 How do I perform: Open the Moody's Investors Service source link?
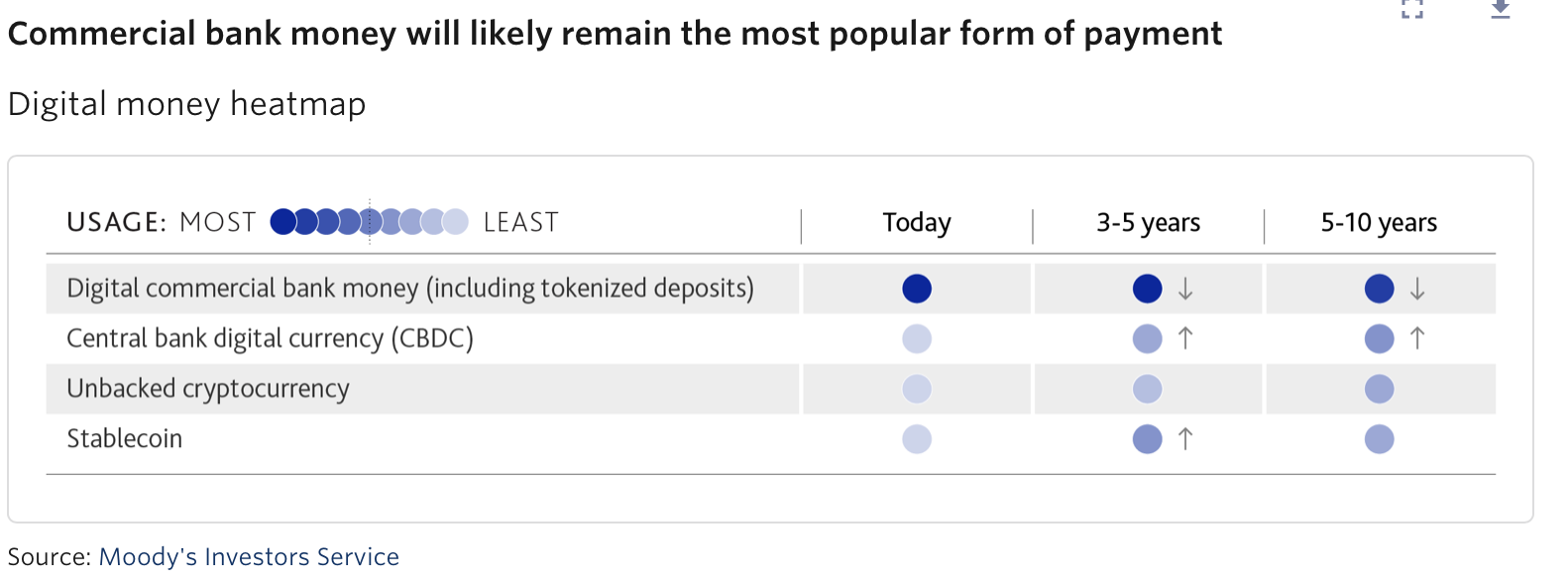(x=249, y=557)
